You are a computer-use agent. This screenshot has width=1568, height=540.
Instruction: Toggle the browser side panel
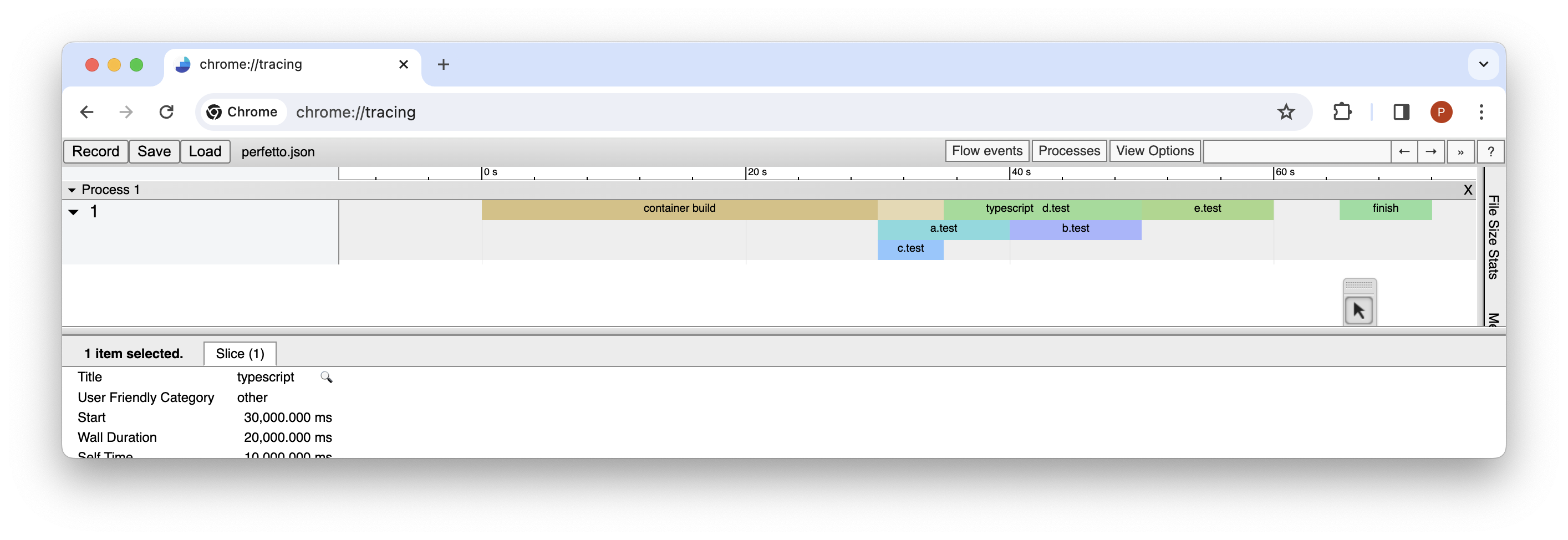[1401, 112]
